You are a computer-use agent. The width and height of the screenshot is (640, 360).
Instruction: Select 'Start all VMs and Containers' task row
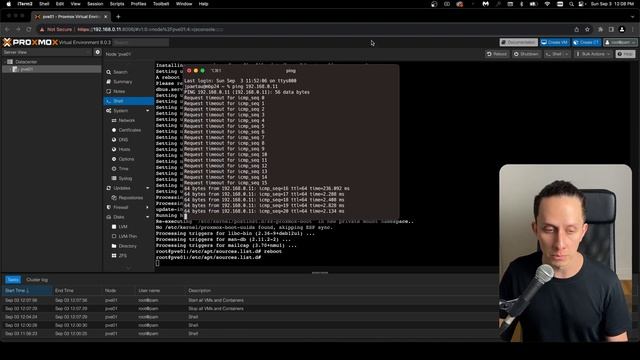point(250,300)
